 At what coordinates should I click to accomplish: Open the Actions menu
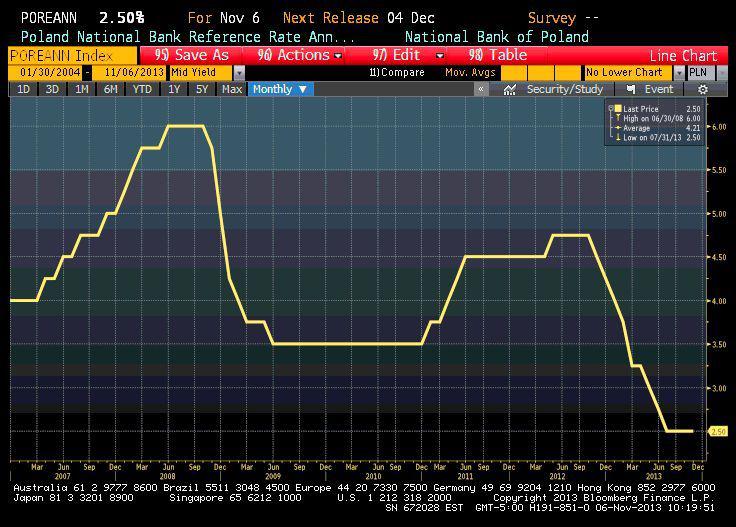click(x=299, y=55)
